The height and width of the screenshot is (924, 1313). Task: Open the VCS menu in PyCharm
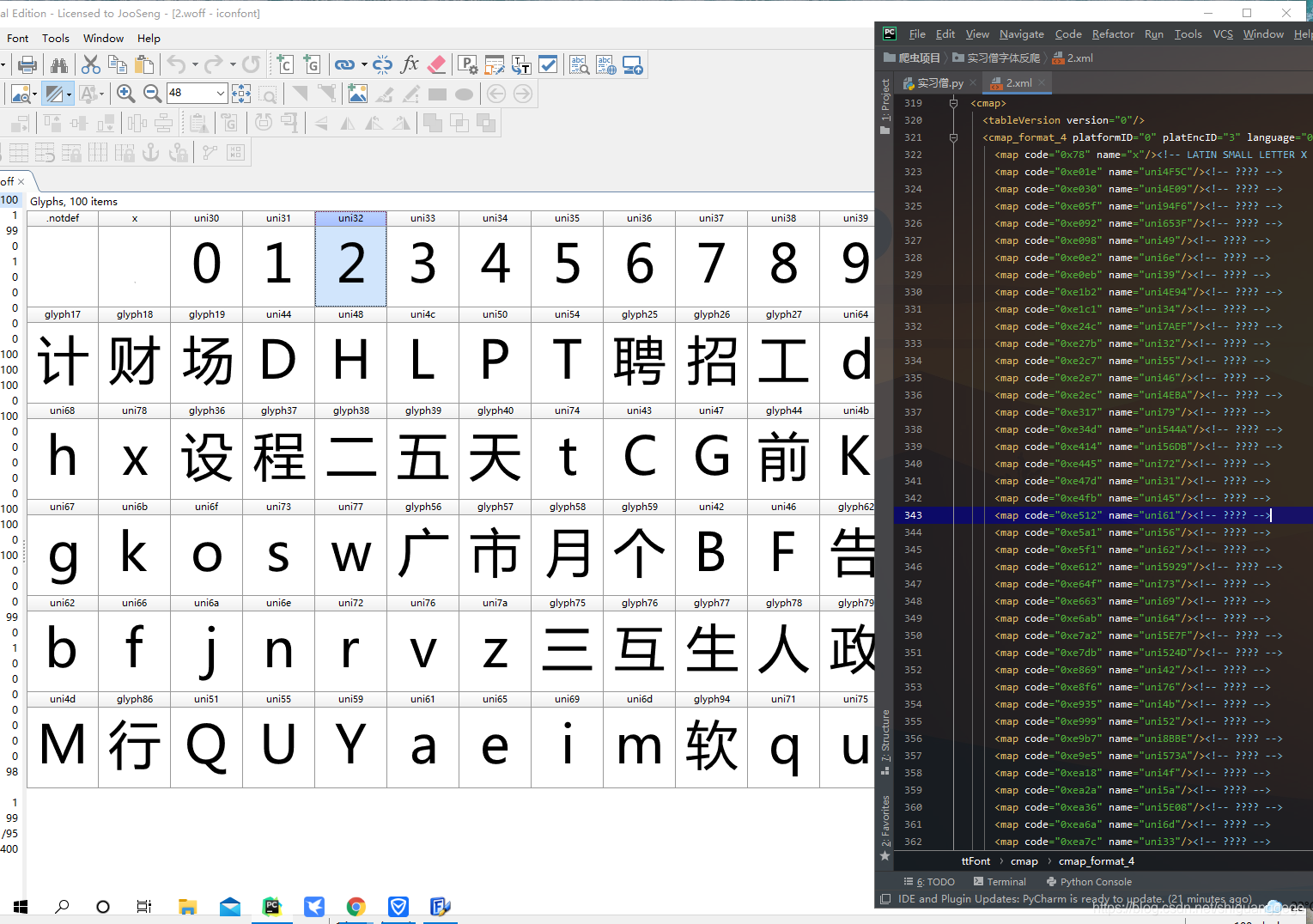[1223, 34]
